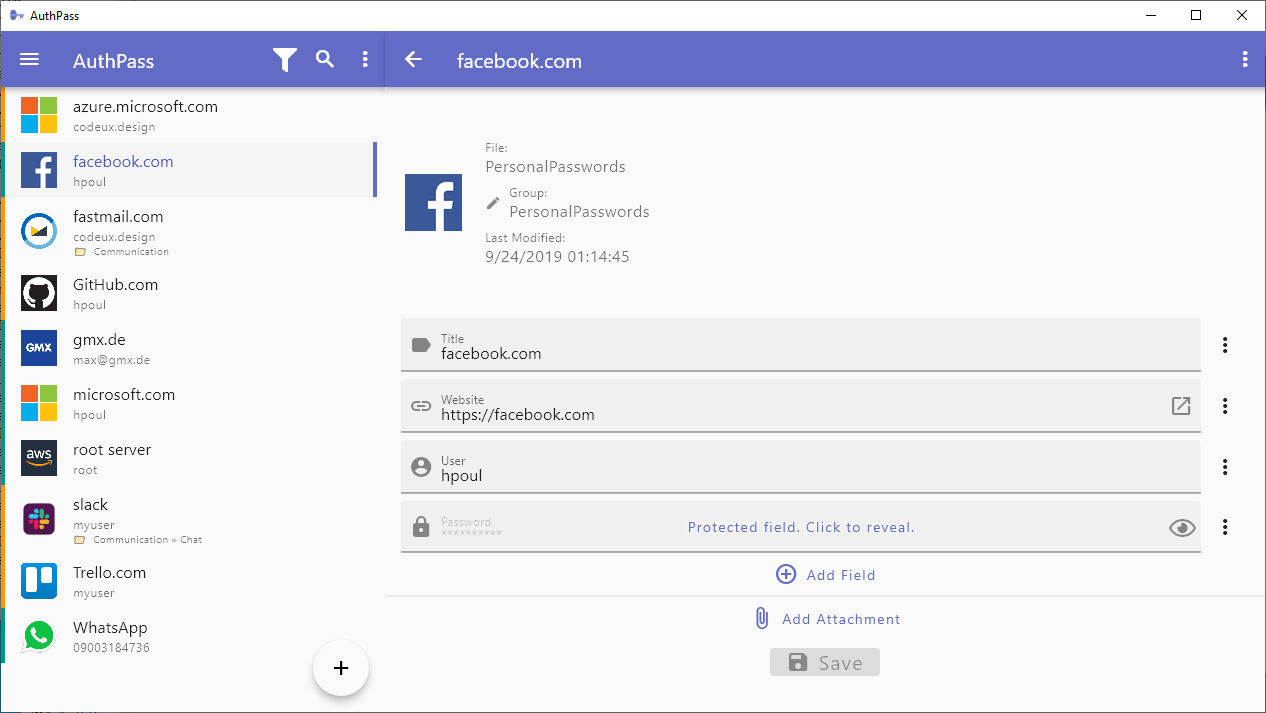The image size is (1266, 713).
Task: Click the Facebook logo in entry list
Action: 39,170
